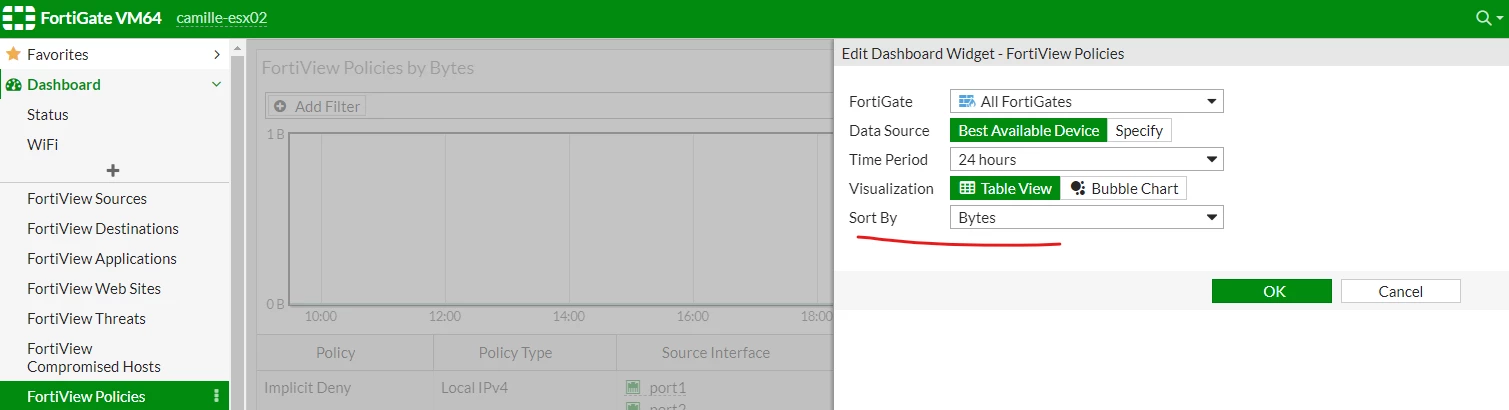The image size is (1509, 410).
Task: Click the Bubble Chart icon
Action: point(1077,188)
